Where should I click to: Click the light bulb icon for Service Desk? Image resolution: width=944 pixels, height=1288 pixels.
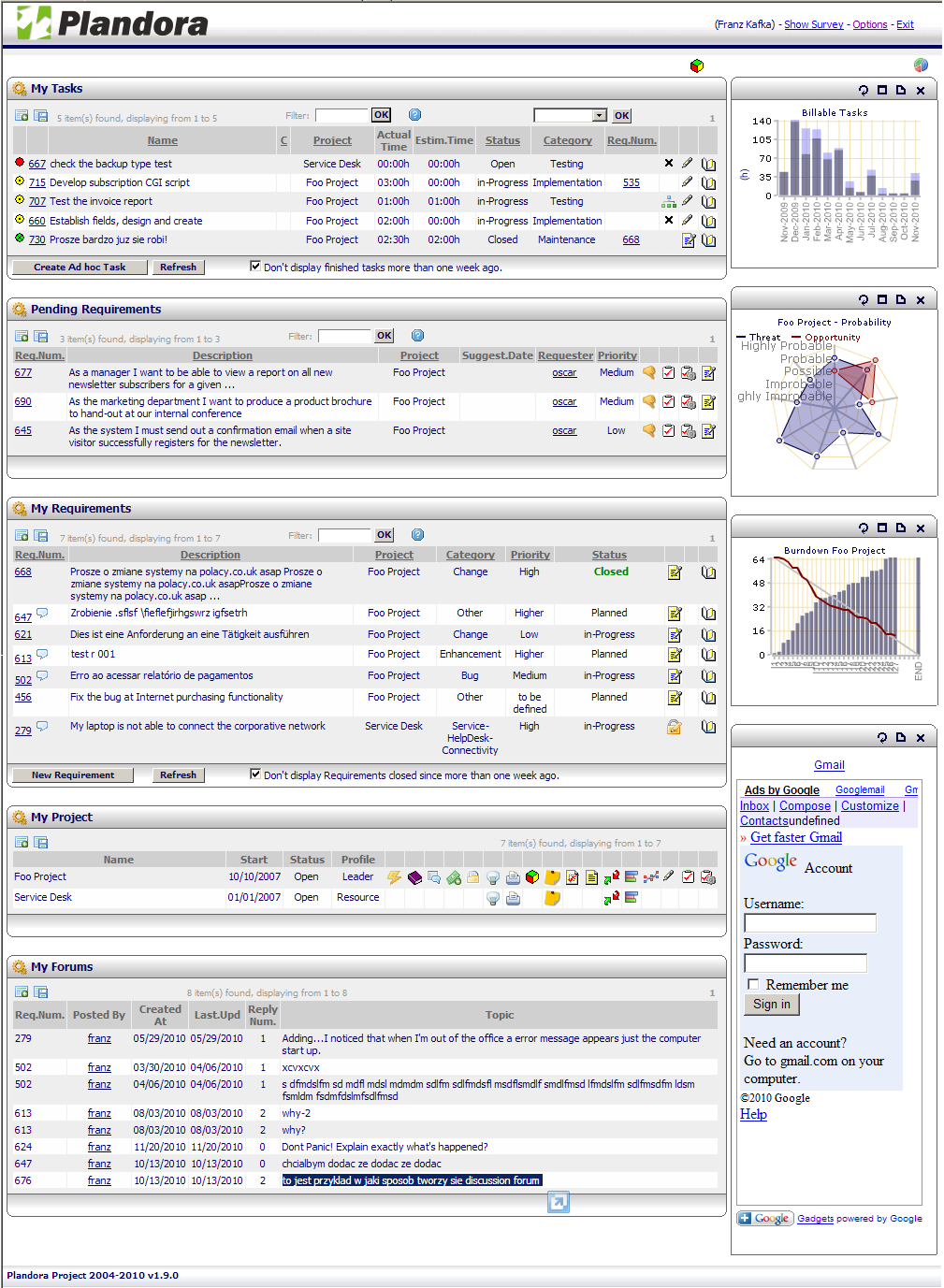[x=493, y=898]
